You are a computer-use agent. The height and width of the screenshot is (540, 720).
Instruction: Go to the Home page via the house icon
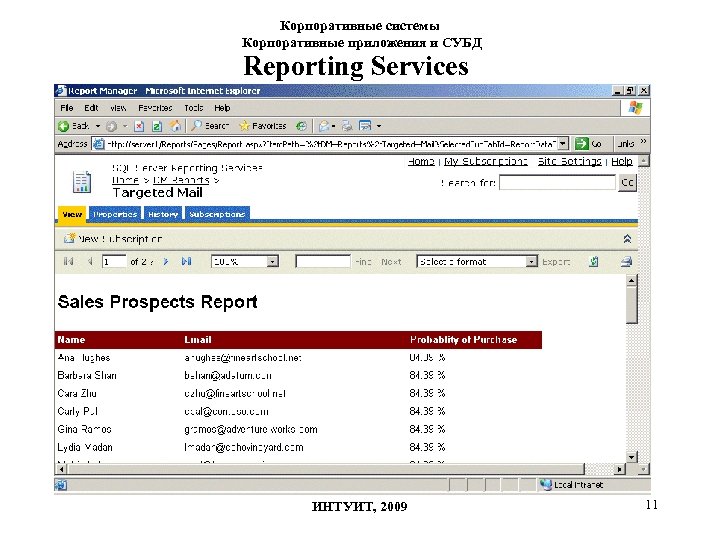click(x=175, y=126)
